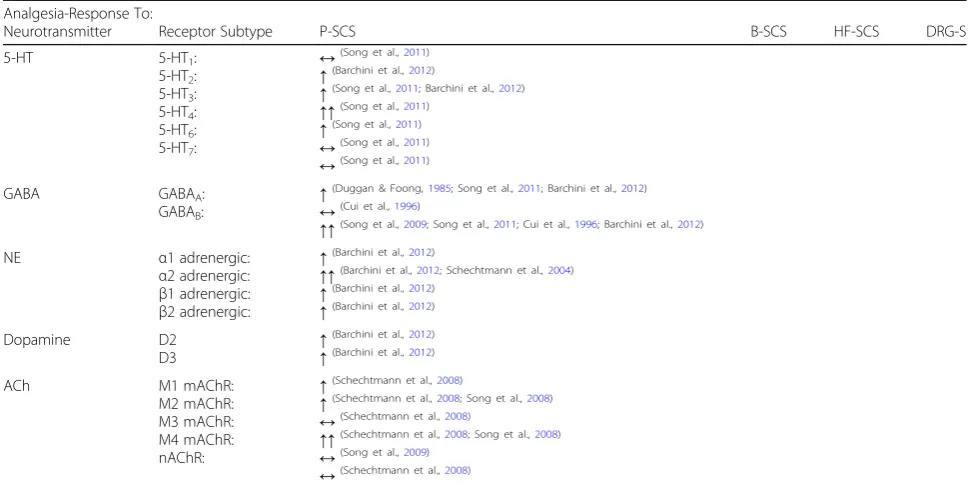Open 2012 link ending the four-reference GABA citation
Viewport: 969px width, 490px height.
[689, 224]
